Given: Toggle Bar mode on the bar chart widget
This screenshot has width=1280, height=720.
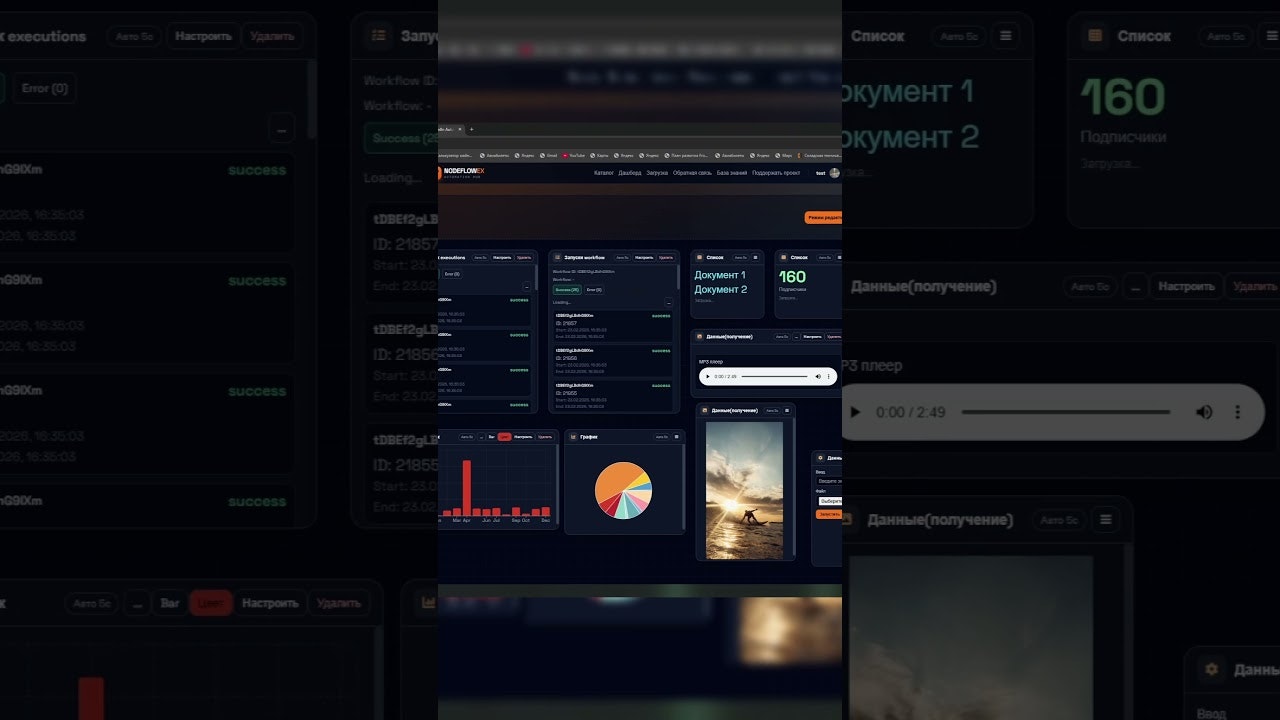Looking at the screenshot, I should tap(490, 436).
